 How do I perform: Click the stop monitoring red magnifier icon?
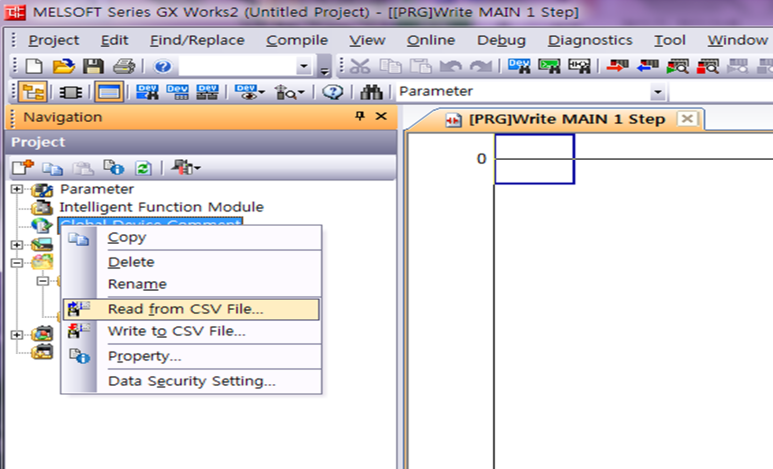707,66
